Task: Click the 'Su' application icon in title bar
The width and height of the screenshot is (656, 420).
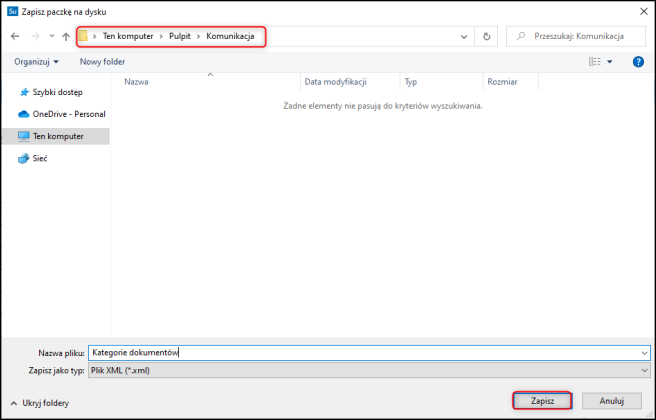Action: pos(13,12)
